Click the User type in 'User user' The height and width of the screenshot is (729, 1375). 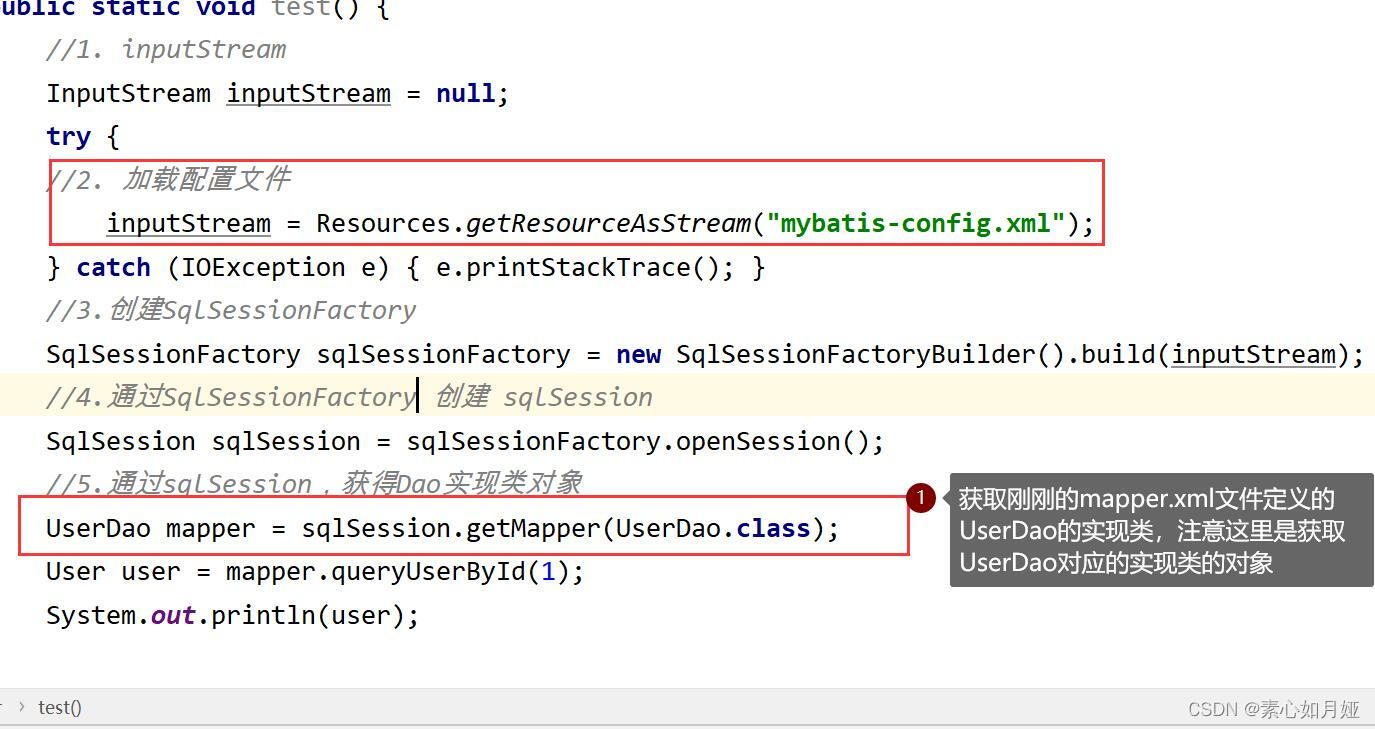point(76,572)
